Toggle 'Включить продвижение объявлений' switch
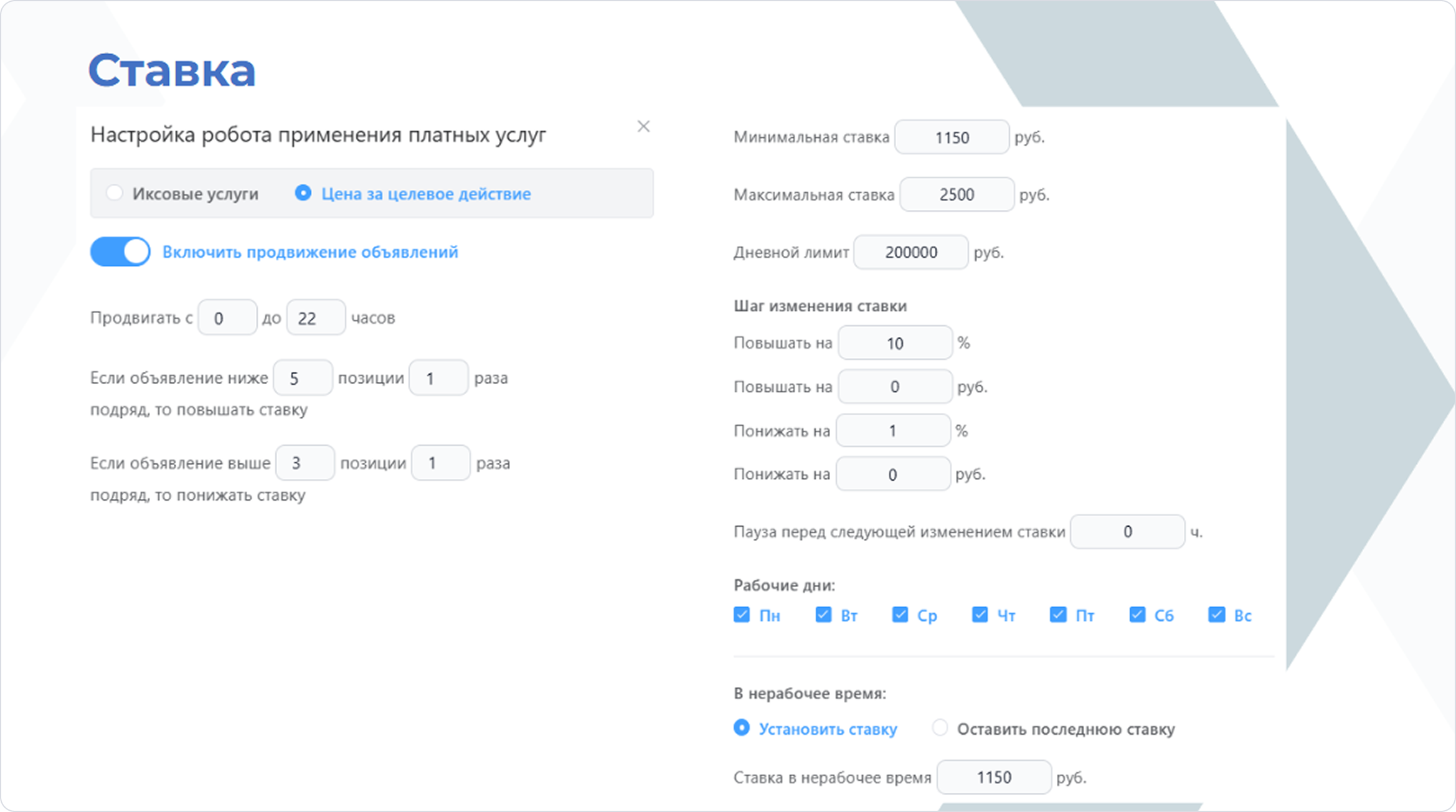The width and height of the screenshot is (1456, 812). click(x=120, y=252)
